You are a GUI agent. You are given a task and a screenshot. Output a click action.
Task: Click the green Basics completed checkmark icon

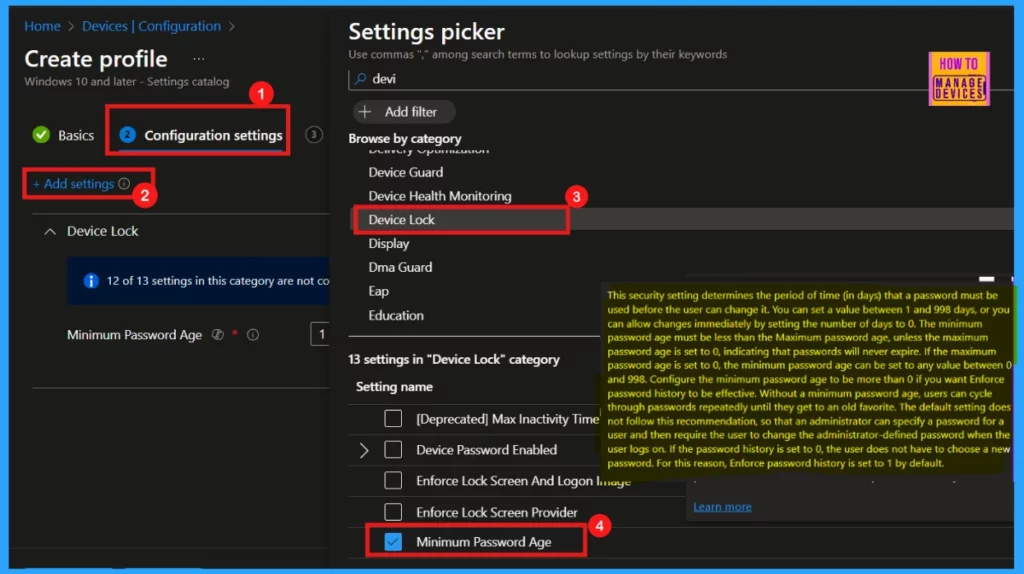(41, 135)
